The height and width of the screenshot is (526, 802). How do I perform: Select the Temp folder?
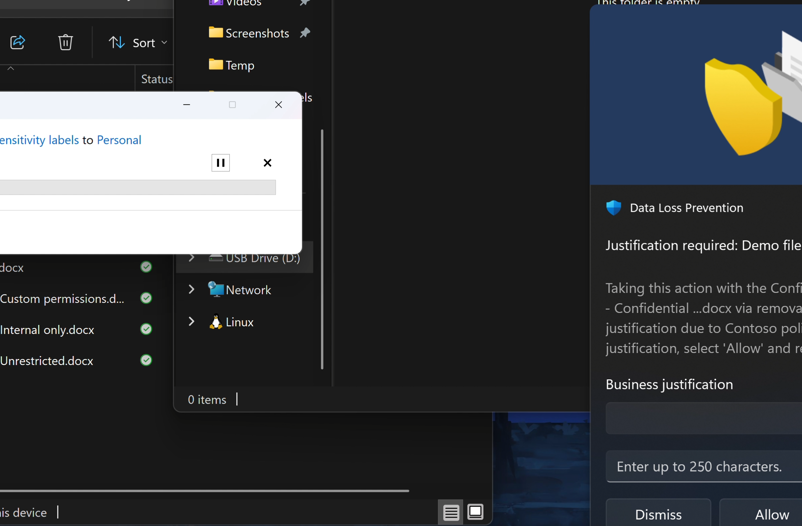(239, 65)
